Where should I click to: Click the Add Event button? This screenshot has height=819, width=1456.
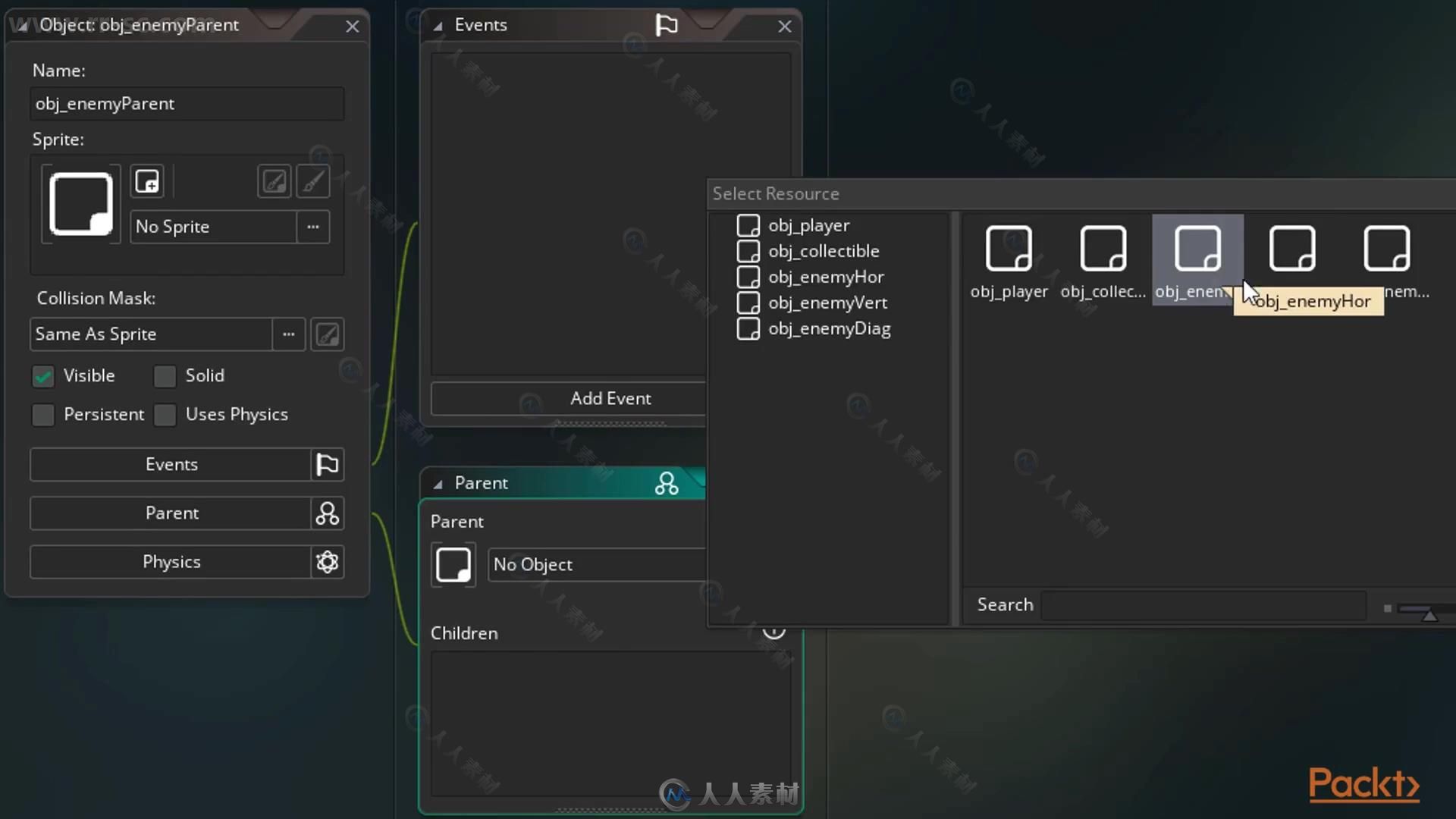(610, 398)
